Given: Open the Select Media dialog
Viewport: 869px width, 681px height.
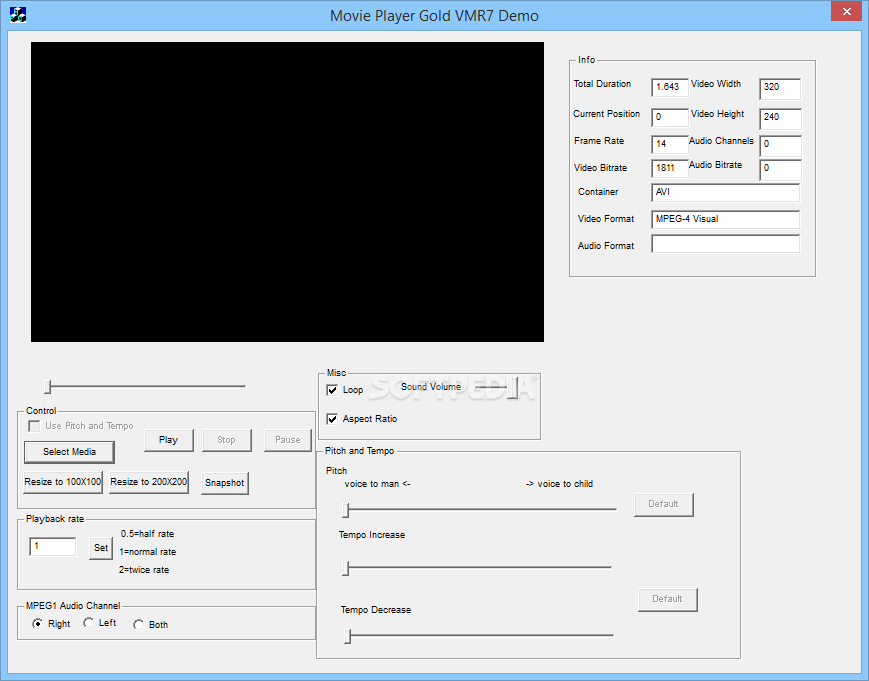Looking at the screenshot, I should coord(69,452).
